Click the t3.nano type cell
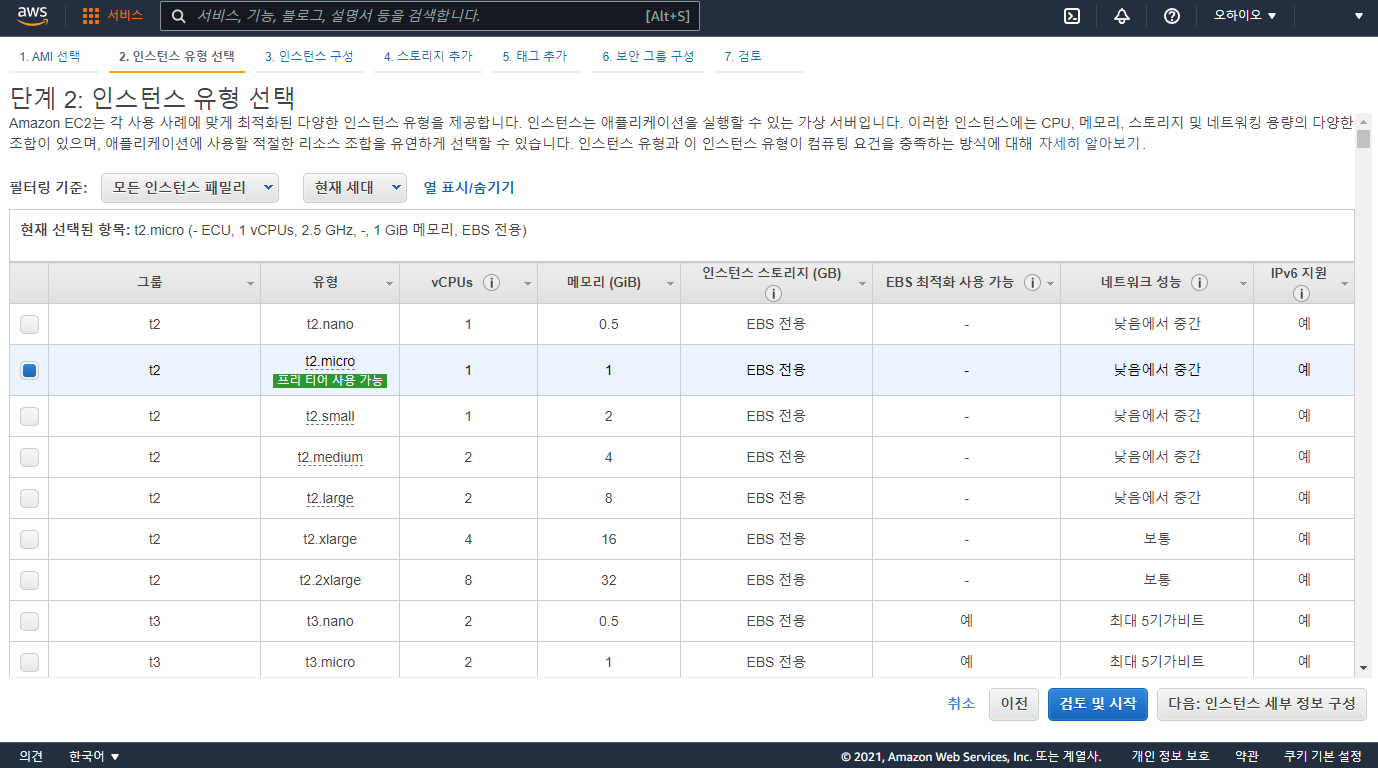1378x768 pixels. pos(330,621)
